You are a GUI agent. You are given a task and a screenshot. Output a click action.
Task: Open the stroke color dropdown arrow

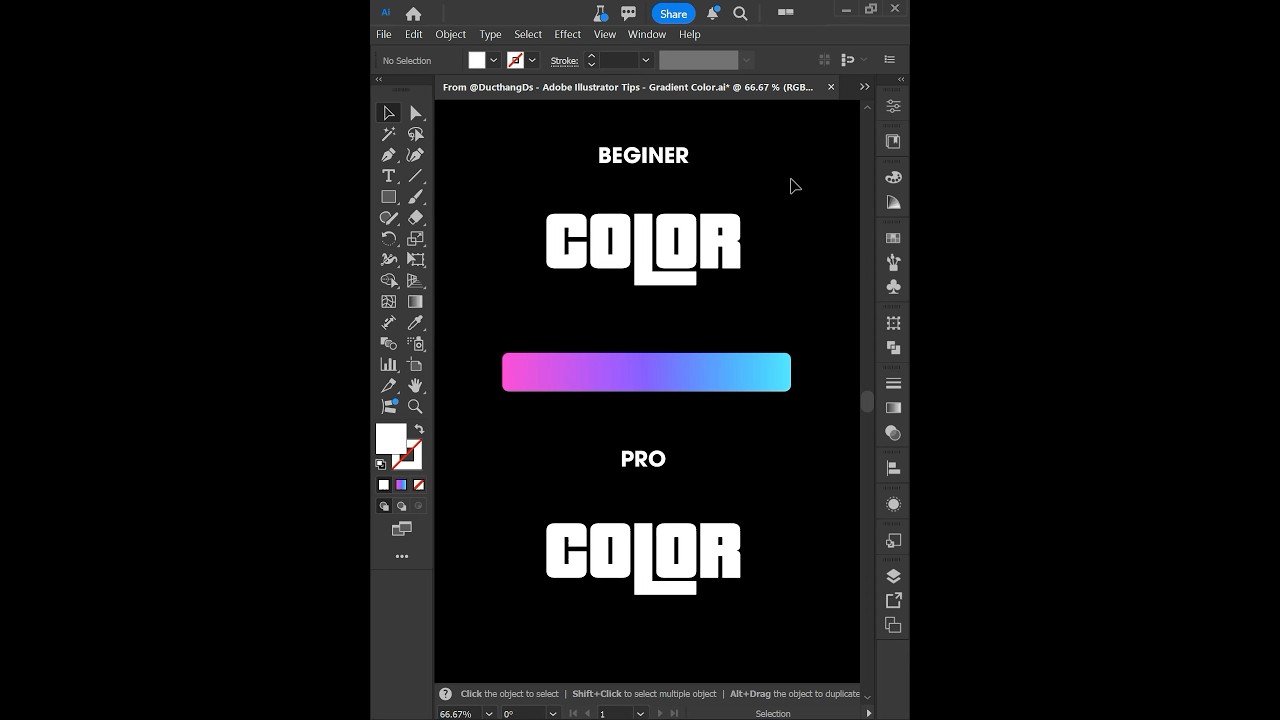point(532,60)
